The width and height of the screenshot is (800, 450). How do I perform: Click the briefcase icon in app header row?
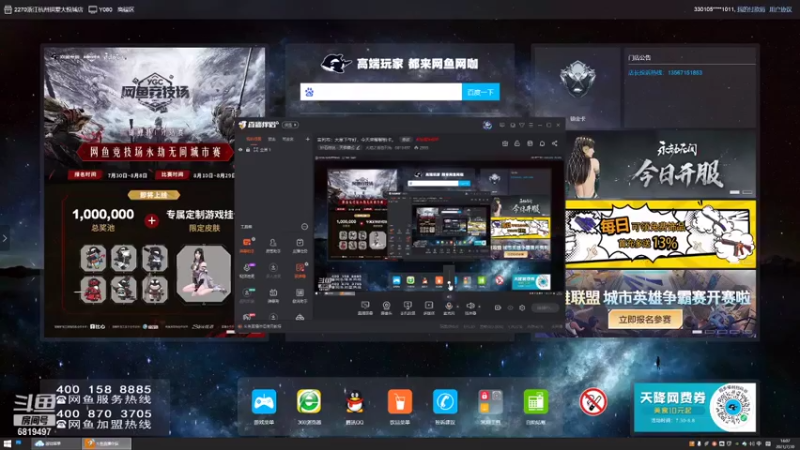click(505, 143)
